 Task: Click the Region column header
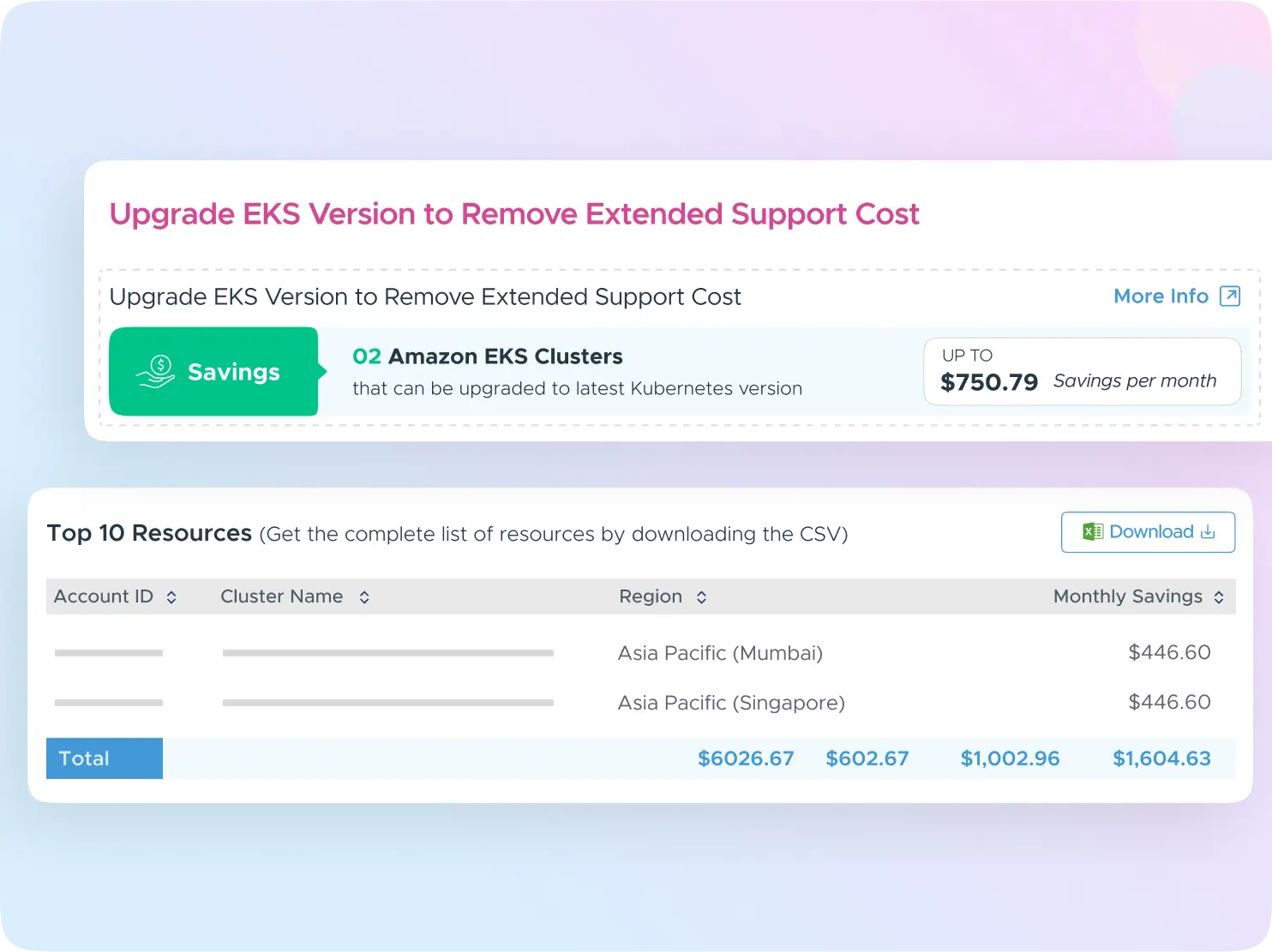pos(651,596)
